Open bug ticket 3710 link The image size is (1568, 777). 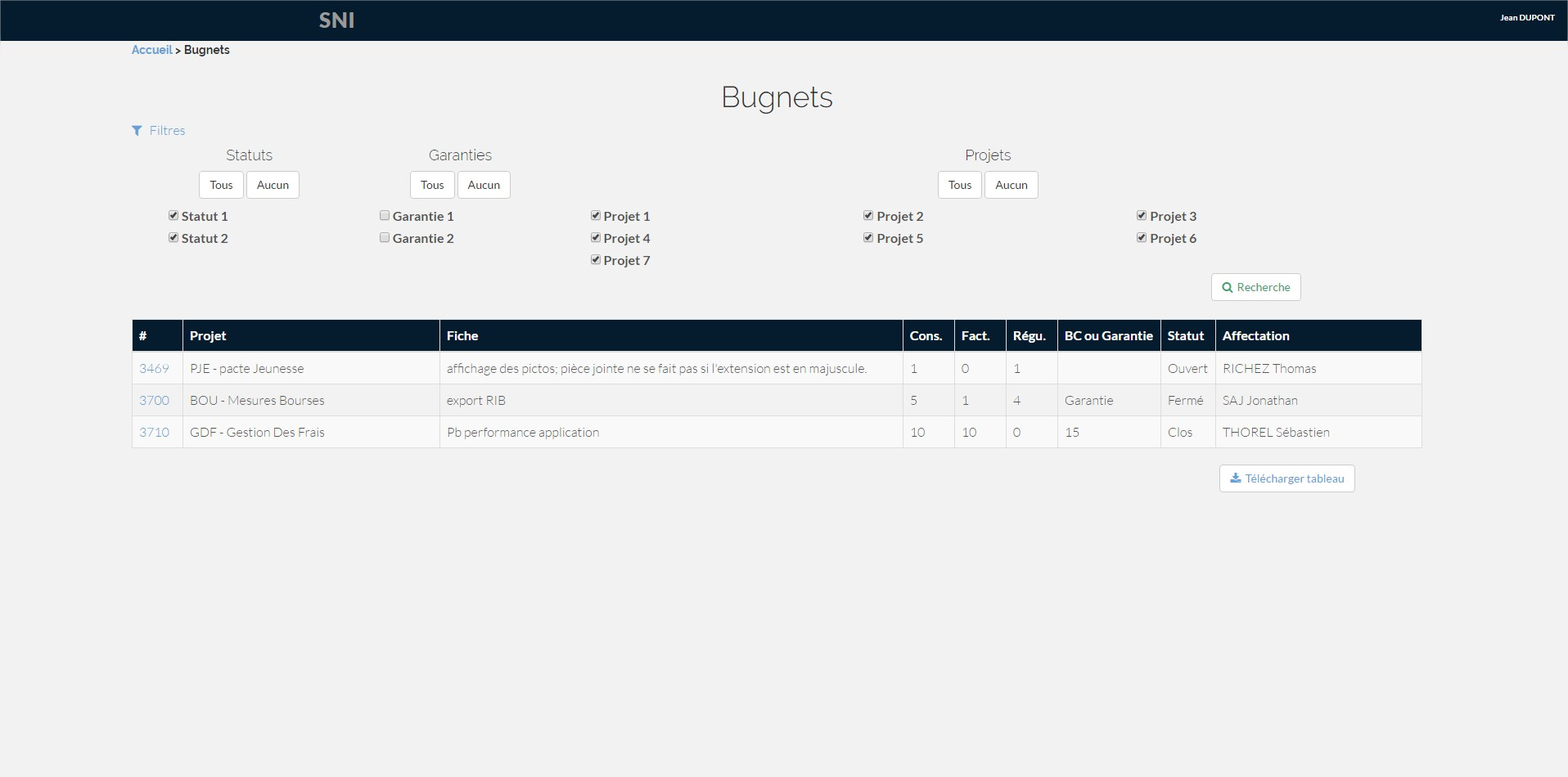click(154, 433)
